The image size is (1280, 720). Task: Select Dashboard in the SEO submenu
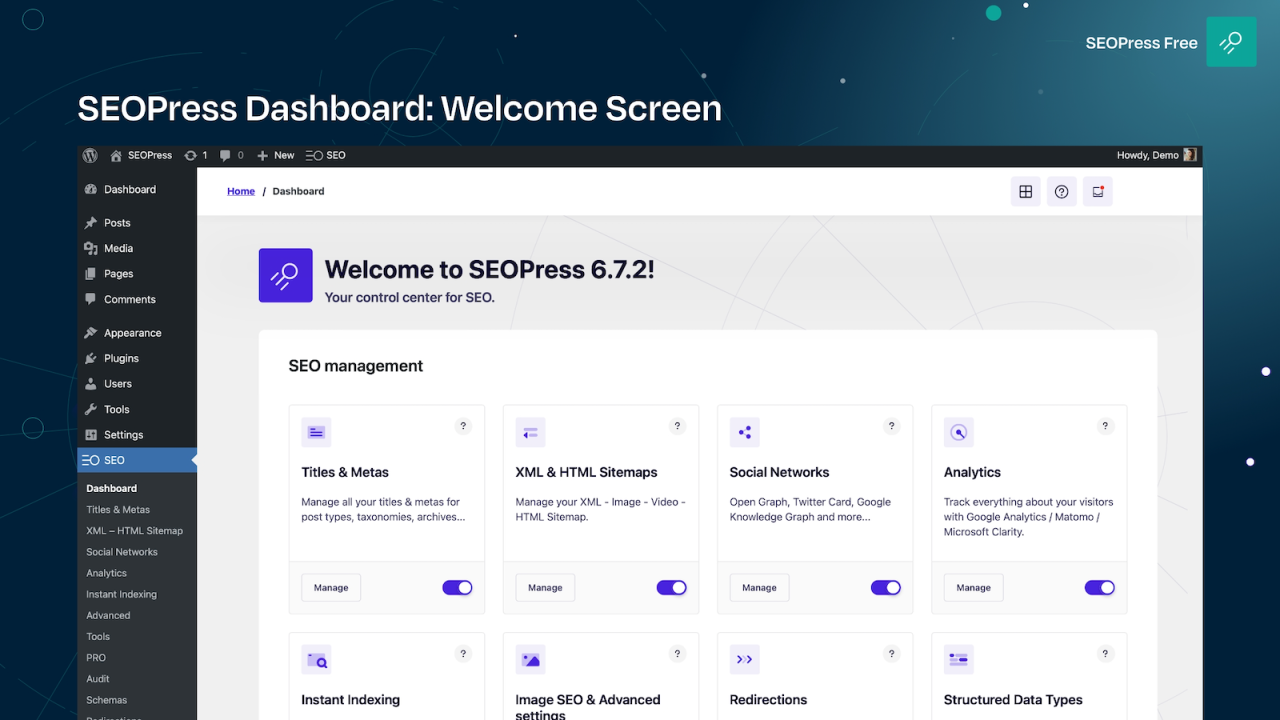pyautogui.click(x=111, y=488)
